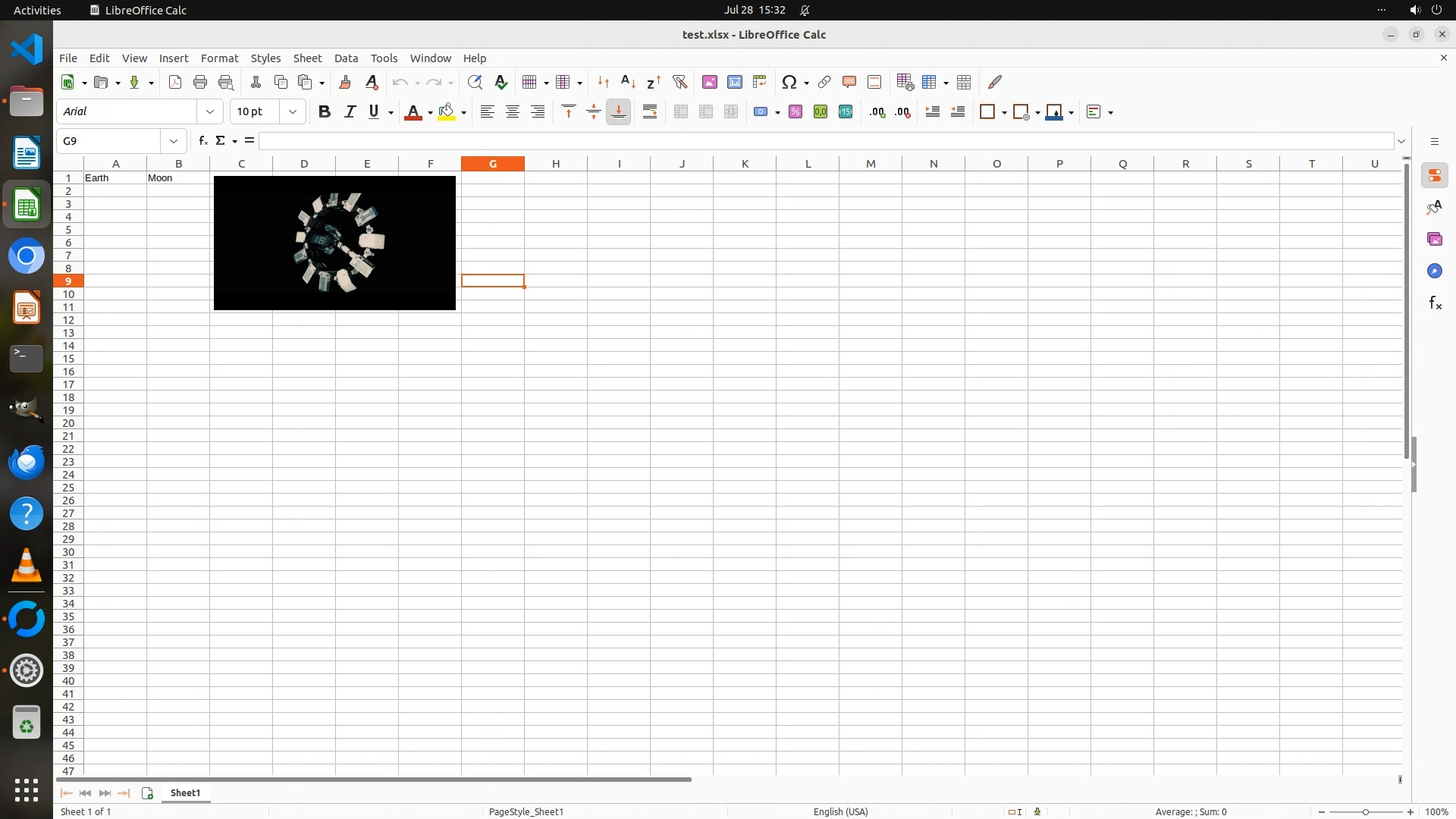Open the Function Wizard icon
The width and height of the screenshot is (1456, 819).
coord(202,140)
